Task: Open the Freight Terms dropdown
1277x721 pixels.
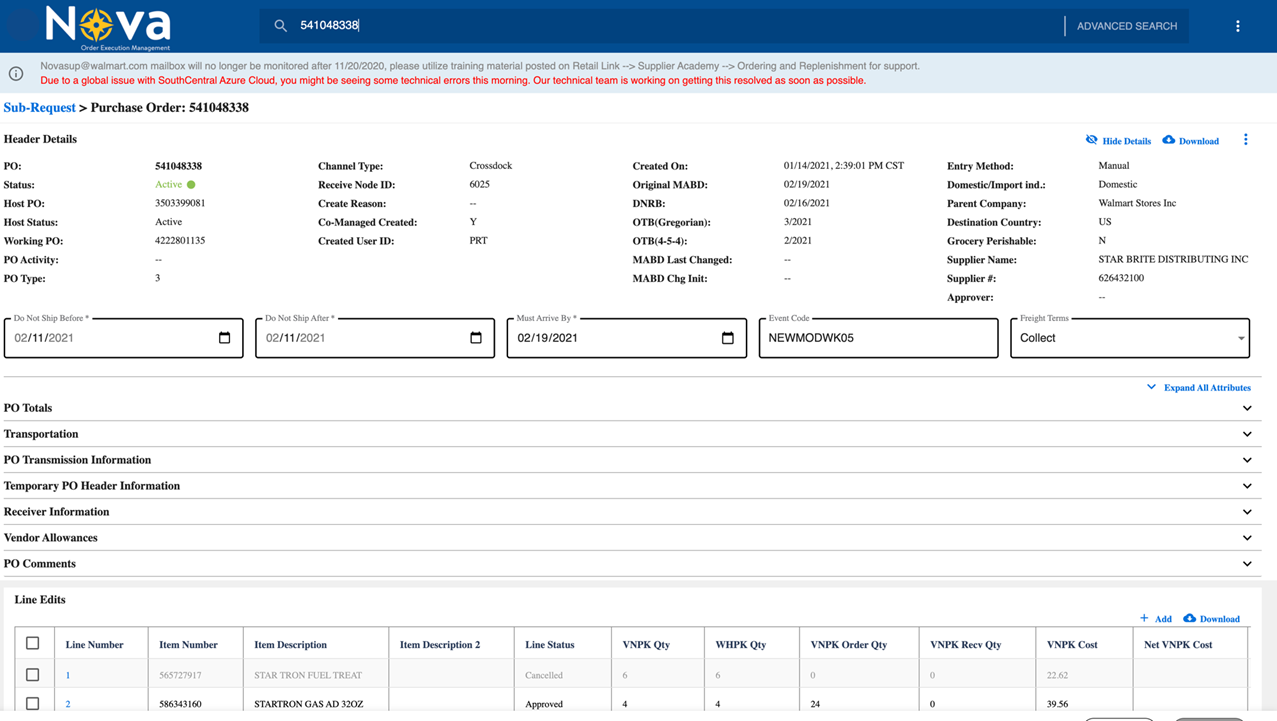Action: click(x=1130, y=338)
